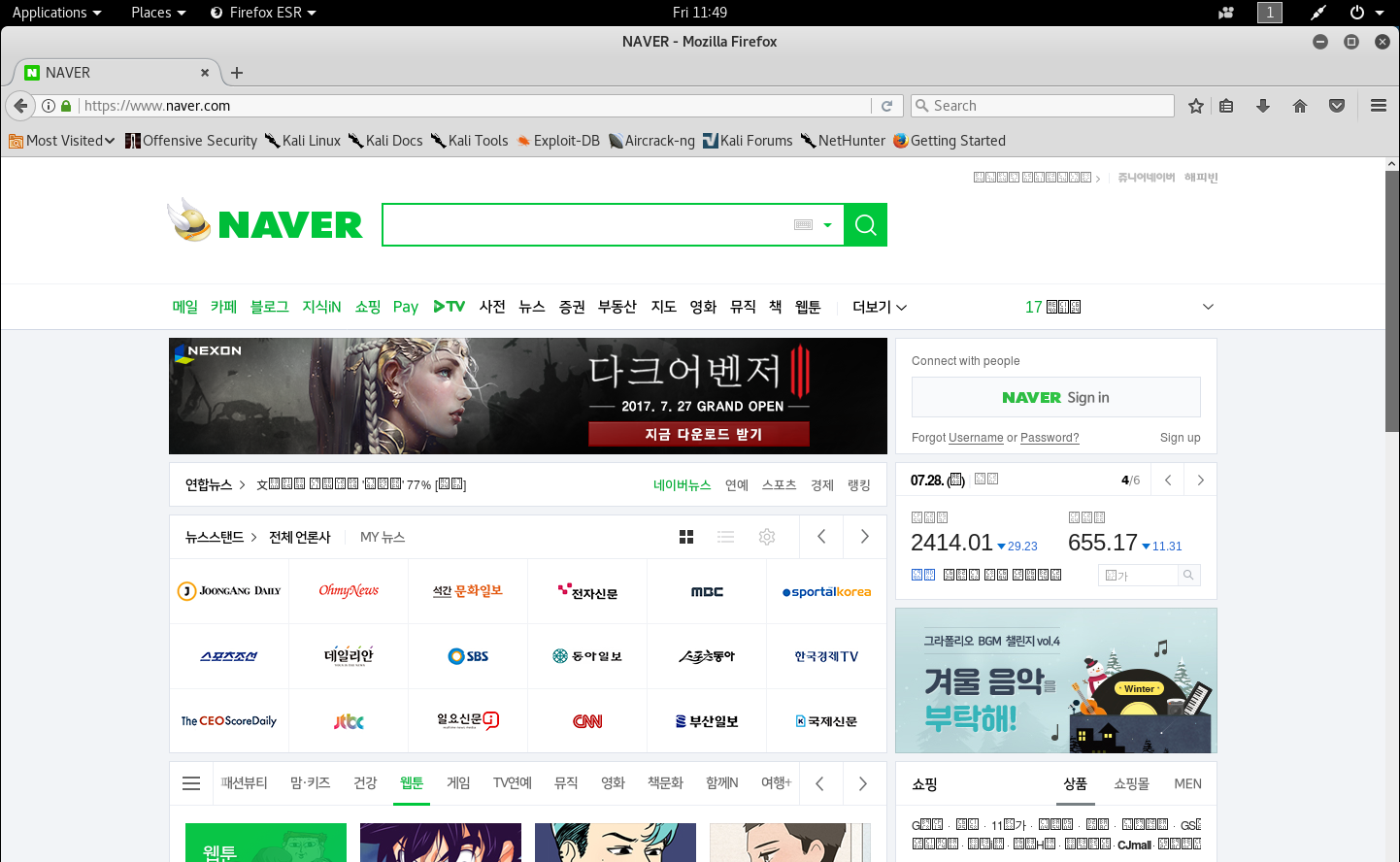Open the Firefox downloads arrow icon

point(1263,106)
